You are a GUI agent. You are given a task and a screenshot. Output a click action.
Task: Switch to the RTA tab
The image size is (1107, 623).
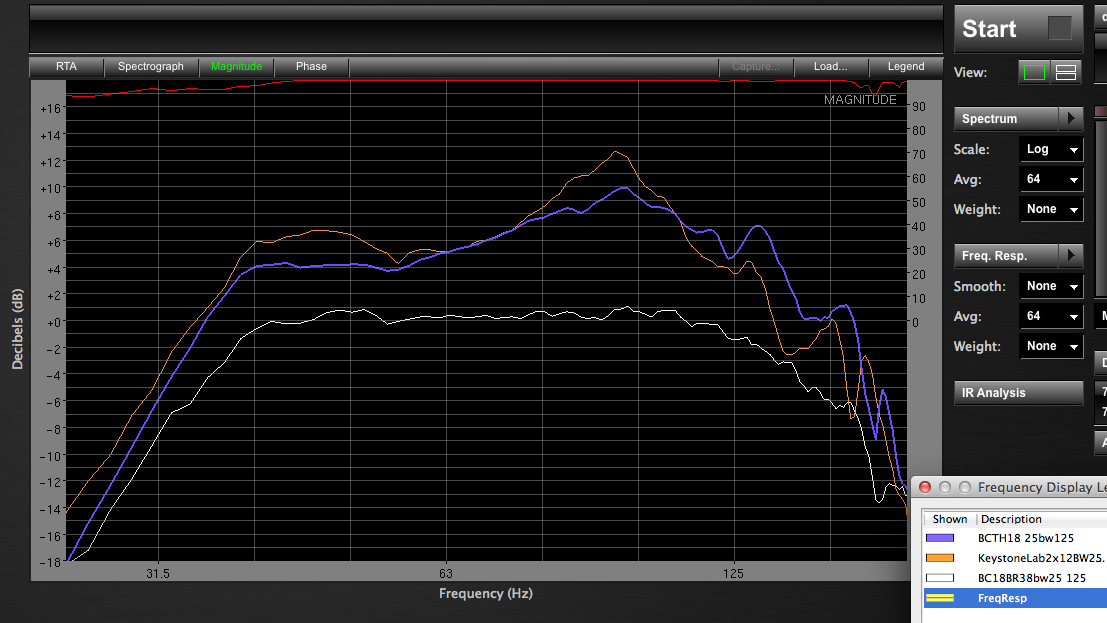pos(66,66)
